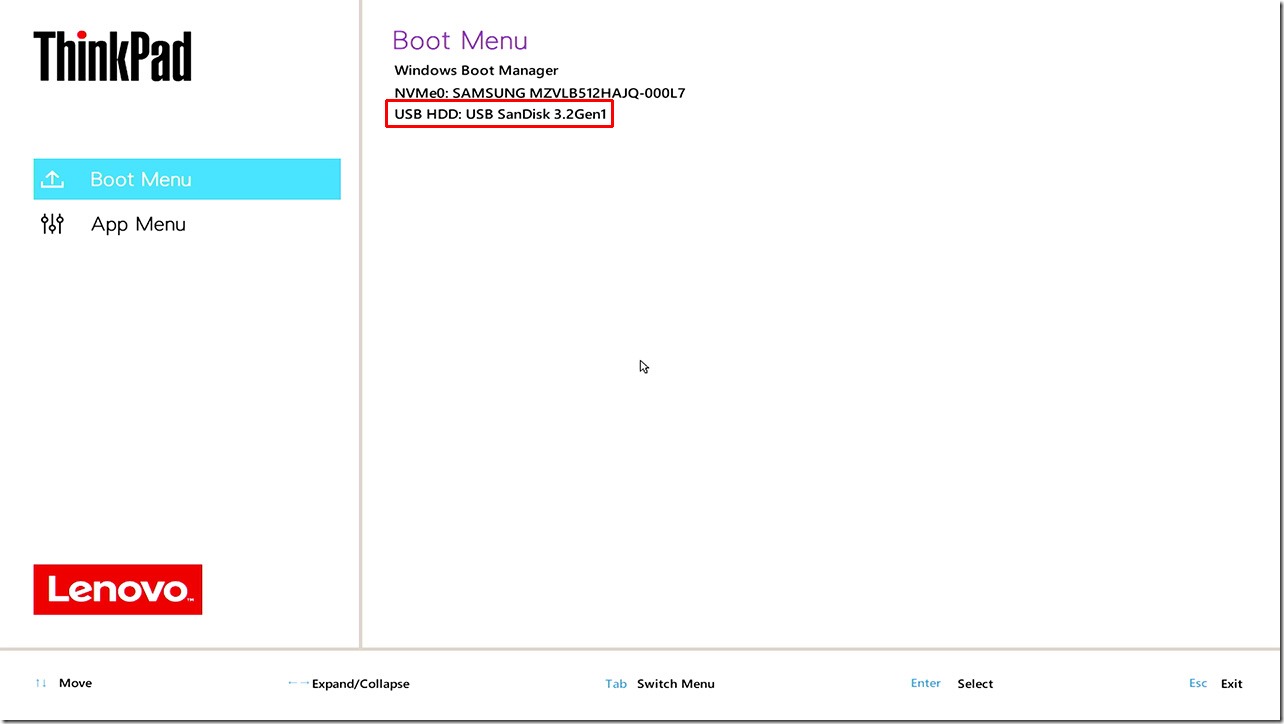The width and height of the screenshot is (1284, 724).
Task: Select Windows Boot Manager boot entry
Action: tap(476, 70)
